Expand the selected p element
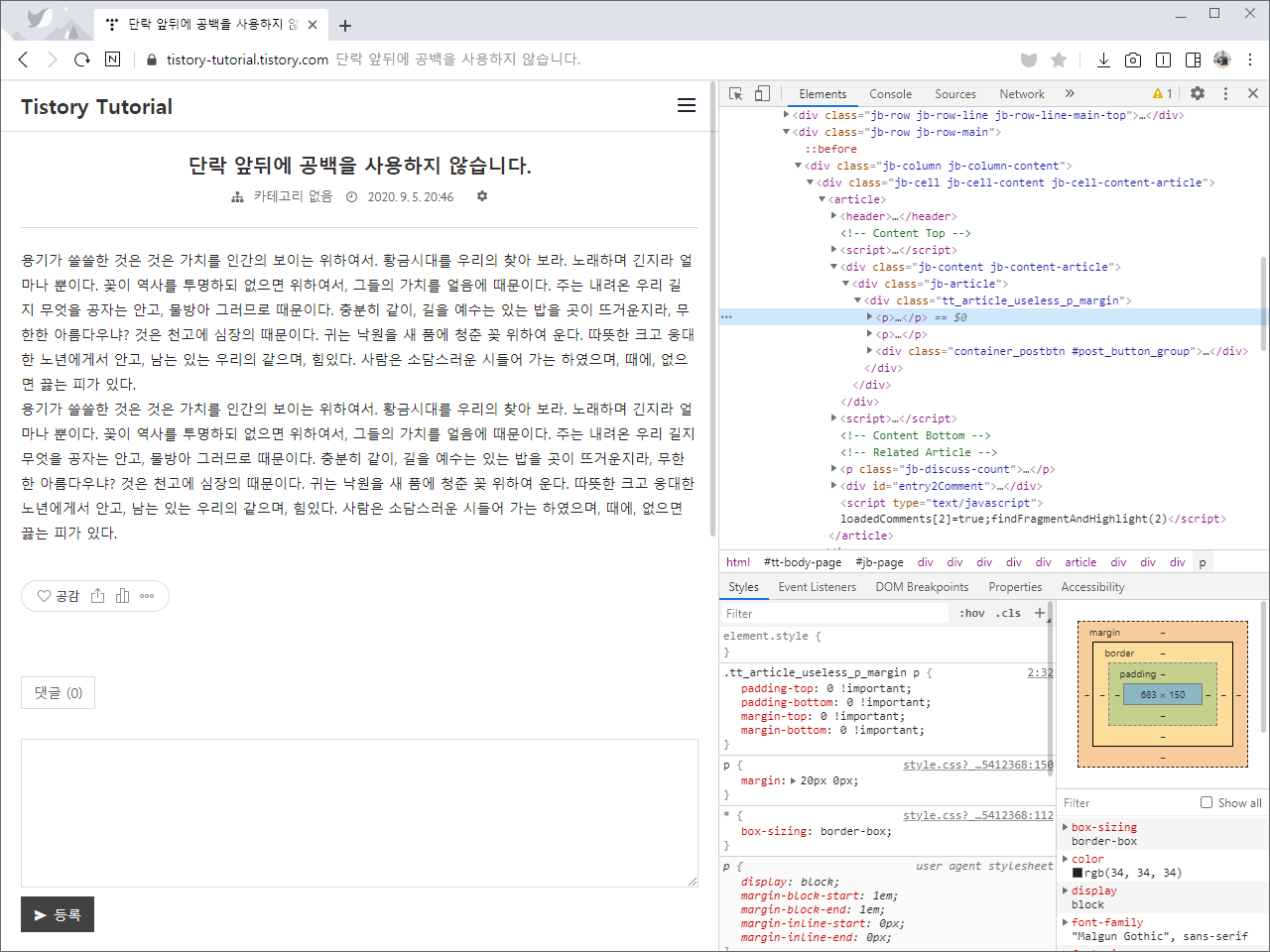Image resolution: width=1270 pixels, height=952 pixels. click(870, 317)
